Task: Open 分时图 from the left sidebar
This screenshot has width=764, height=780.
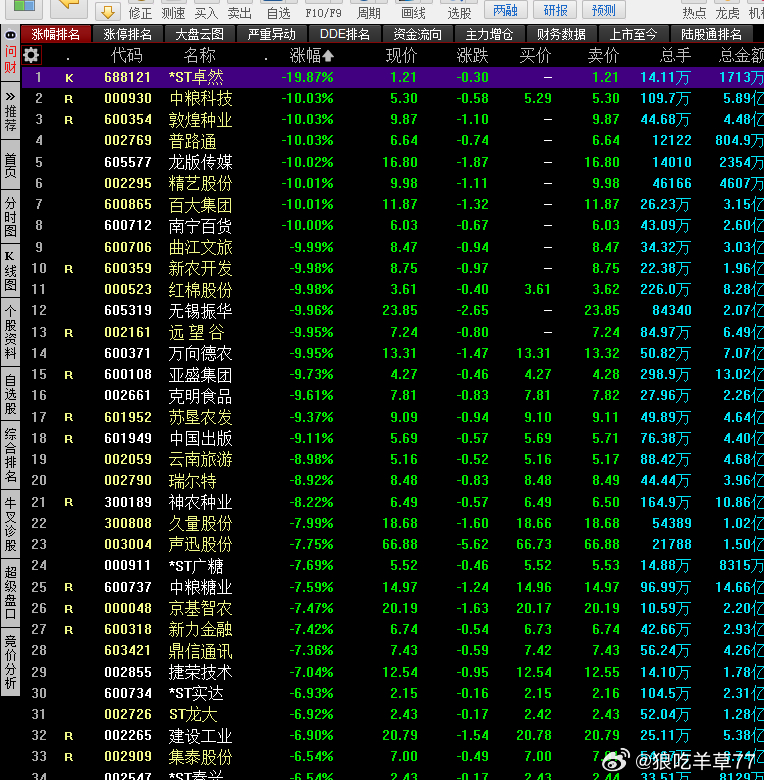Action: 10,217
